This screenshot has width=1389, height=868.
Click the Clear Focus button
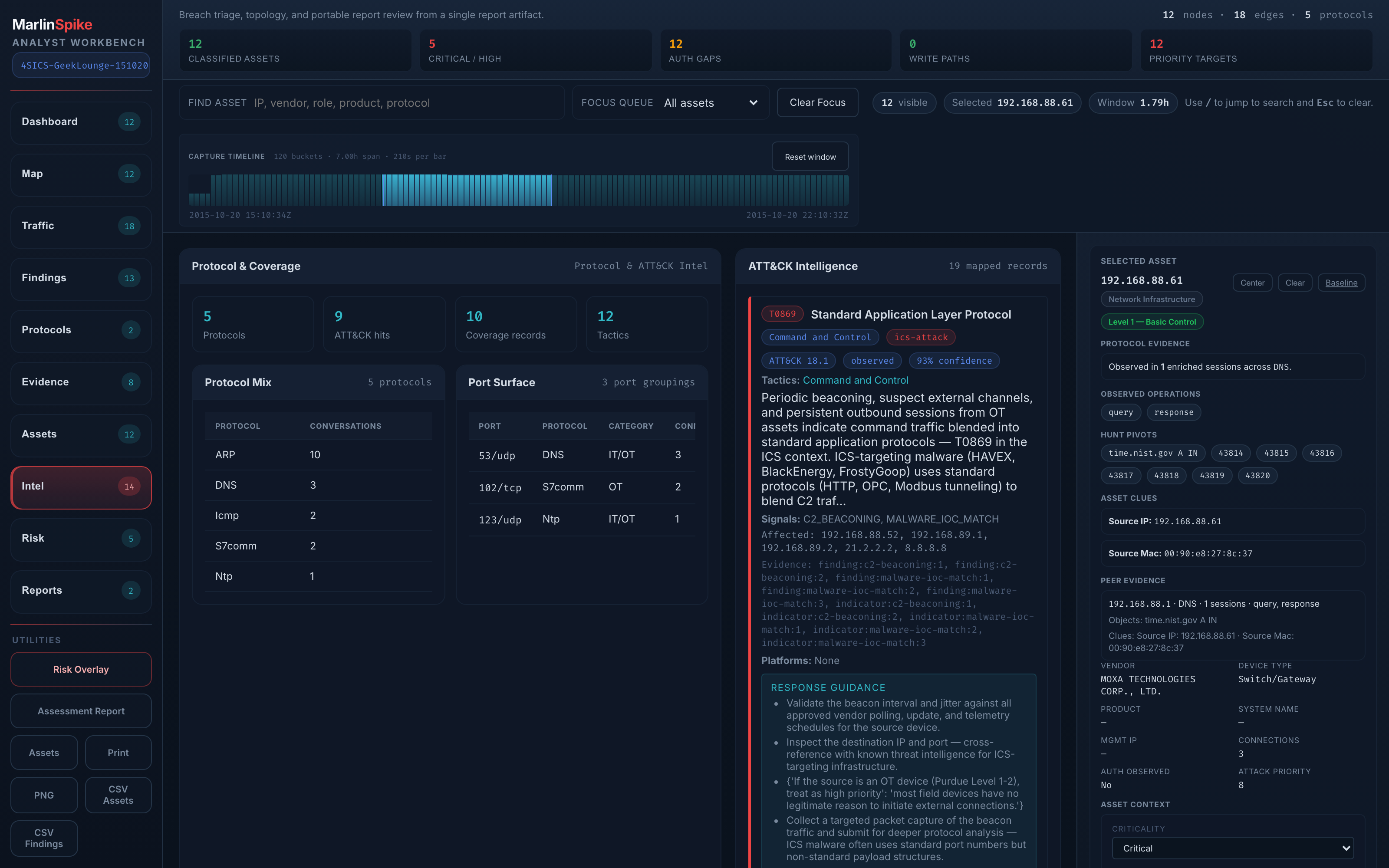click(817, 103)
